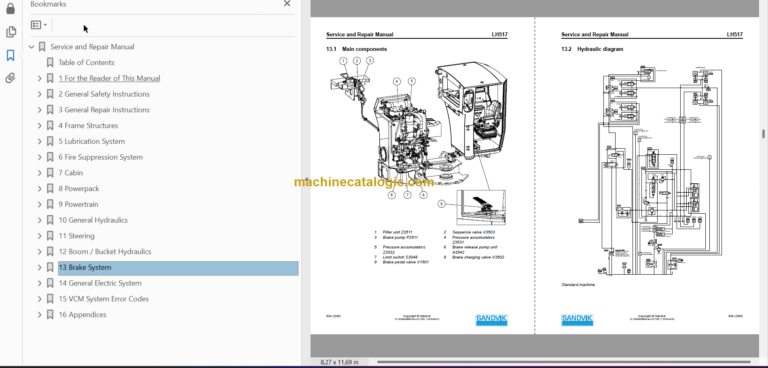Expand the 10 General Hydraulics bookmark
This screenshot has width=768, height=368.
[40, 220]
